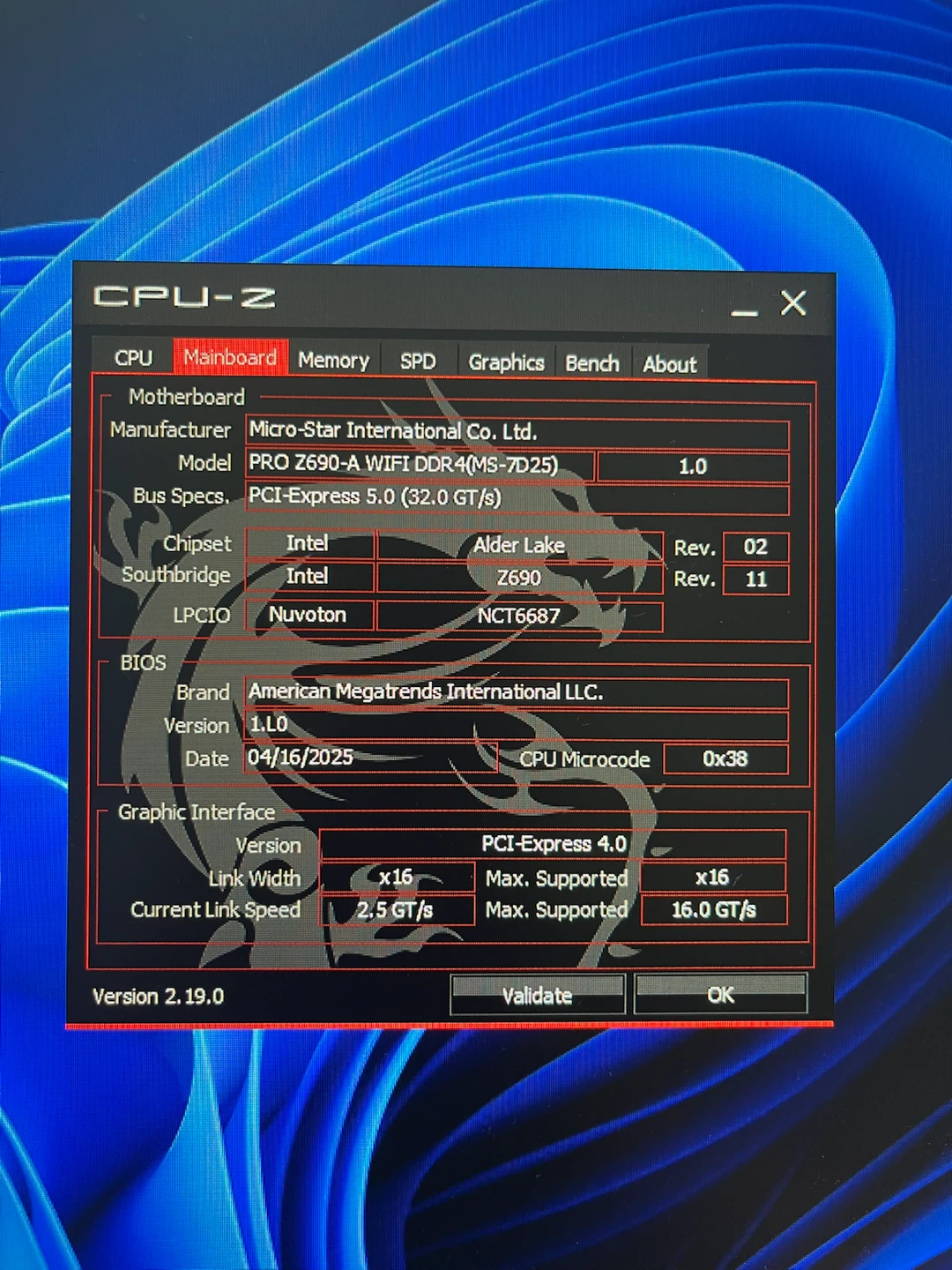This screenshot has width=952, height=1270.
Task: Click the BIOS Version 1.L0 field
Action: [517, 725]
